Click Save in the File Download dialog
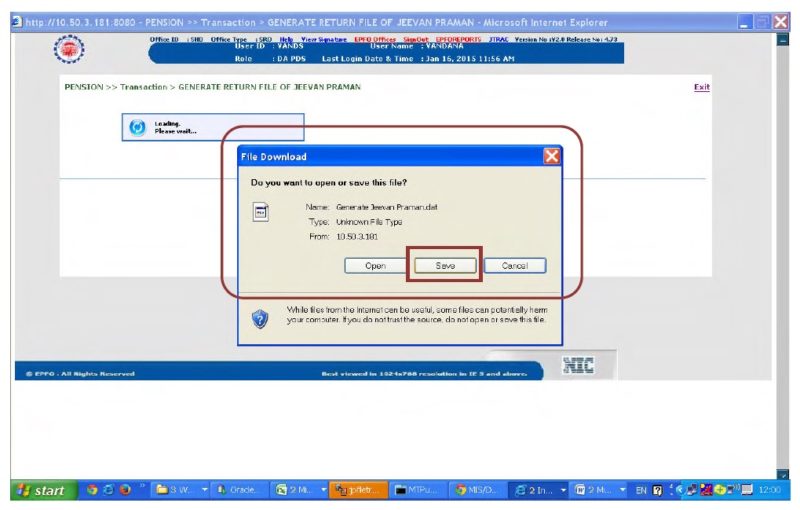 (445, 266)
